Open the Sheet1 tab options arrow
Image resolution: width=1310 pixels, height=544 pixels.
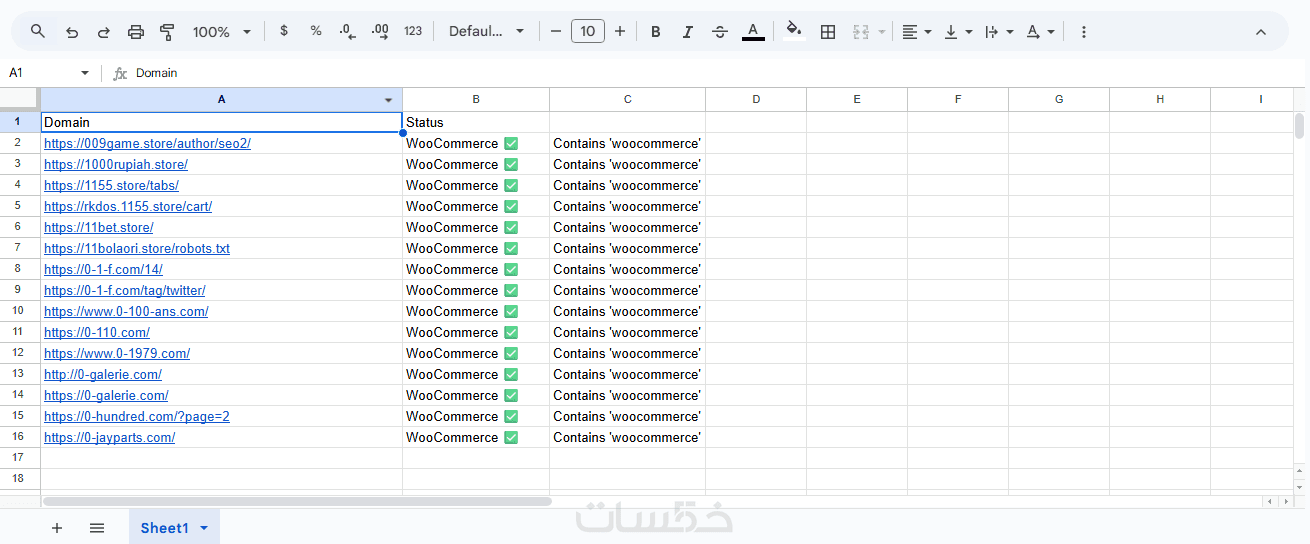click(x=205, y=528)
